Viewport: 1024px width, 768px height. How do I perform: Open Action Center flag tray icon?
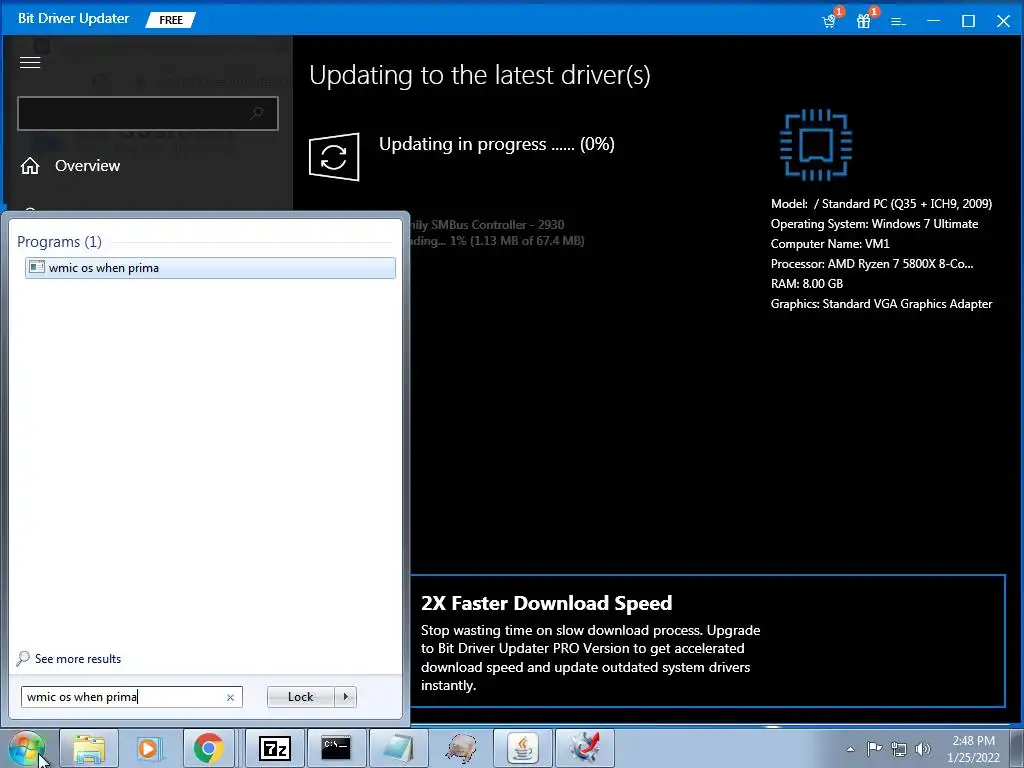click(x=874, y=748)
